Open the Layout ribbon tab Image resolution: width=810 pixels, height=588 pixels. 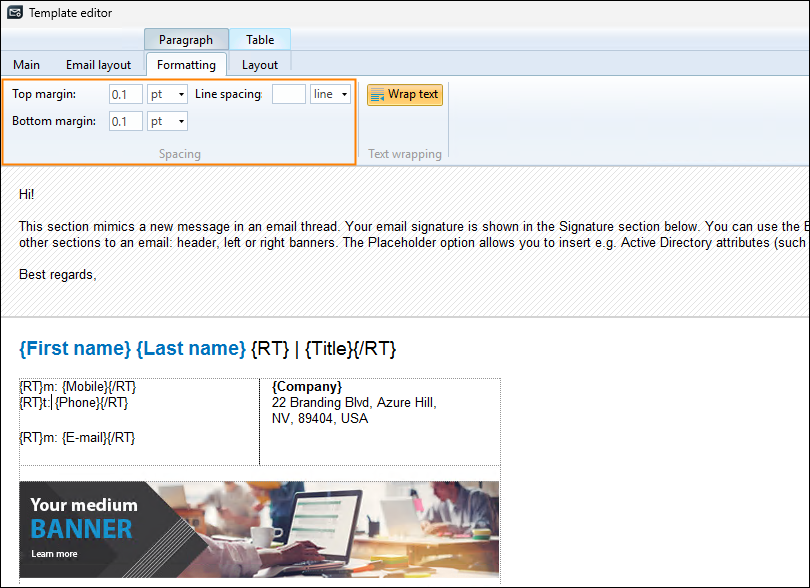(259, 64)
